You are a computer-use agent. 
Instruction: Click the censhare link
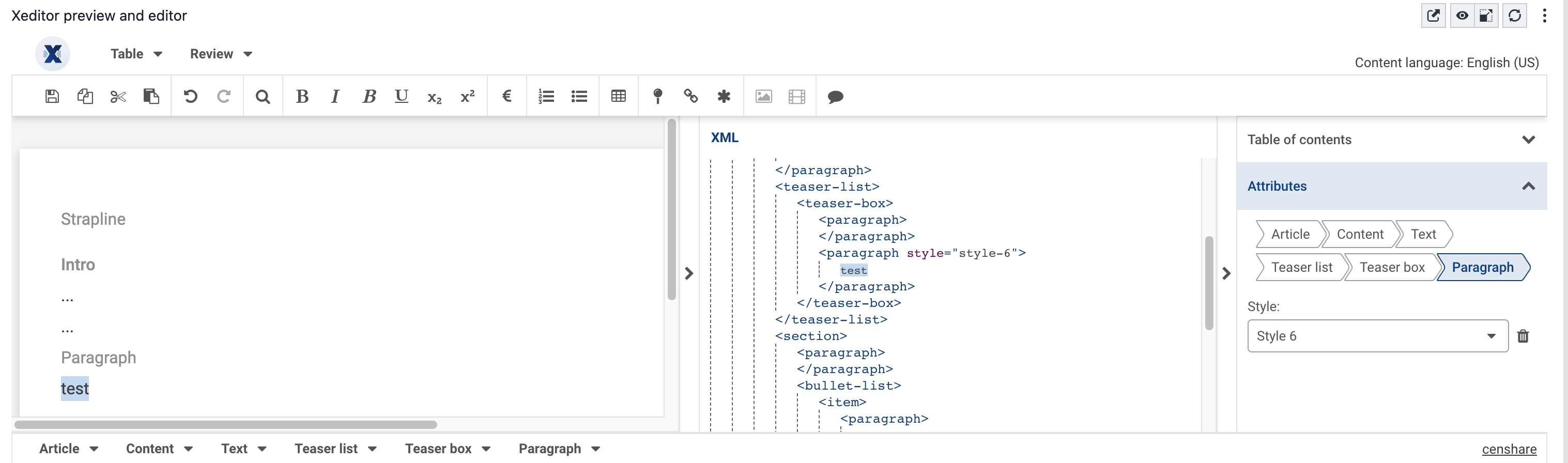point(1509,449)
